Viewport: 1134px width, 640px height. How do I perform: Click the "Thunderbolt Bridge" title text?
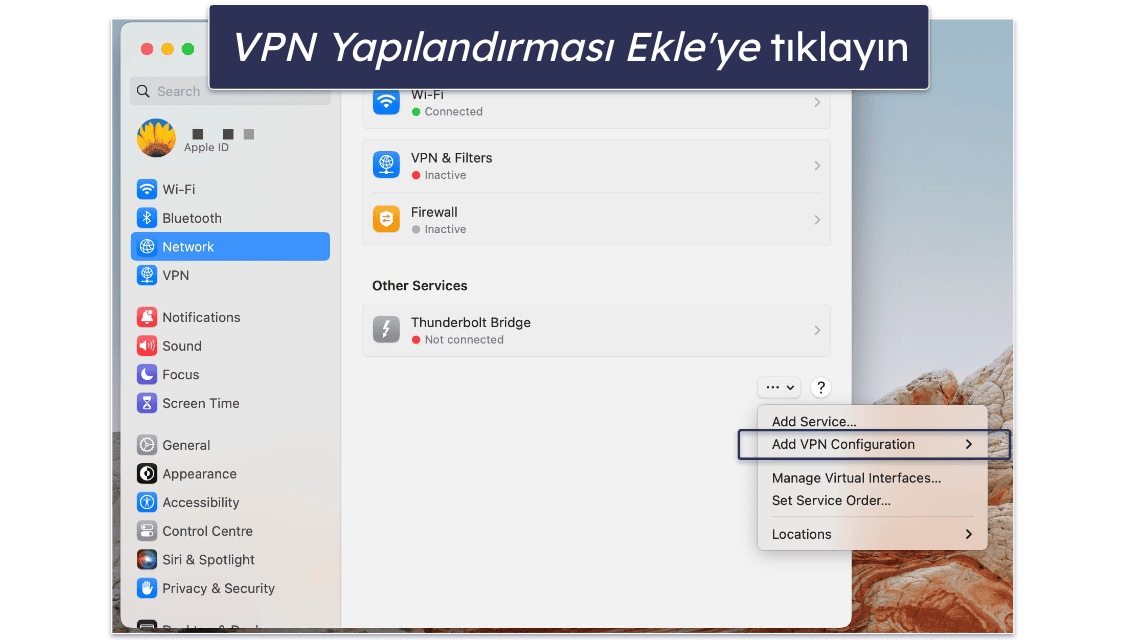point(471,323)
